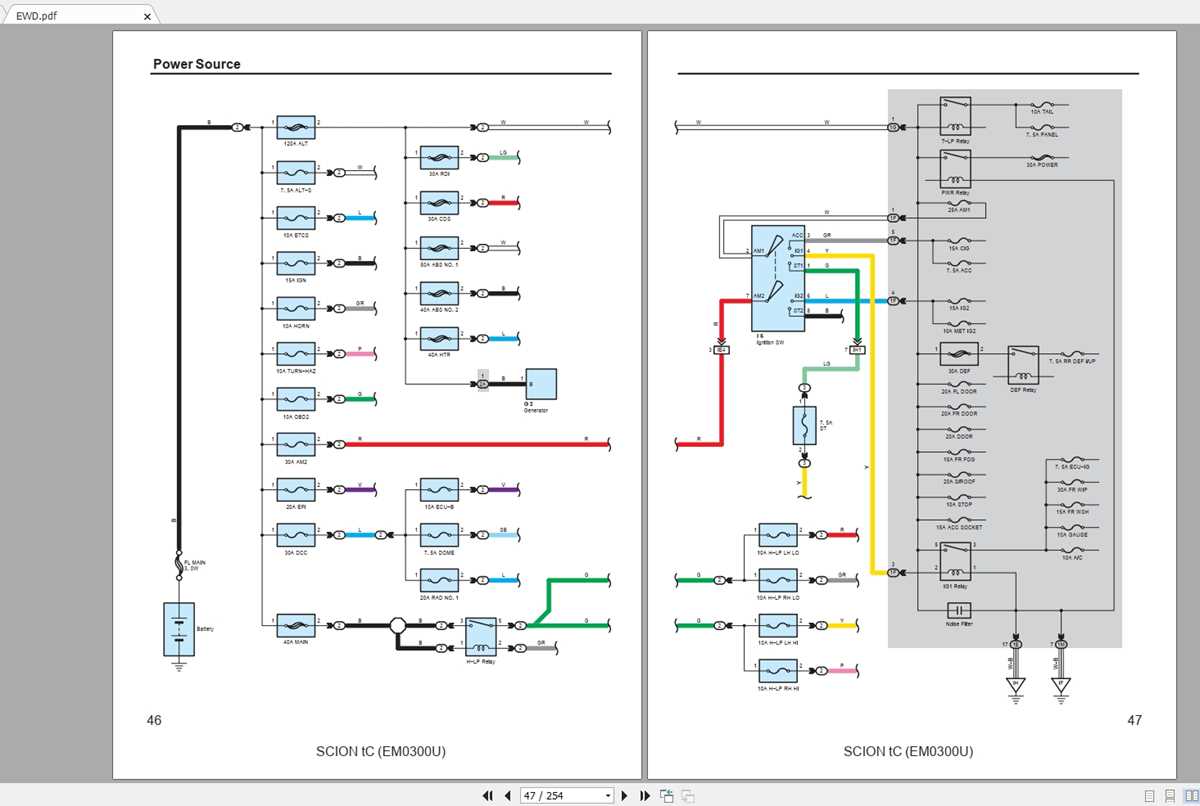Viewport: 1200px width, 806px height.
Task: Click the 30A DCC fuse symbol
Action: [x=295, y=535]
